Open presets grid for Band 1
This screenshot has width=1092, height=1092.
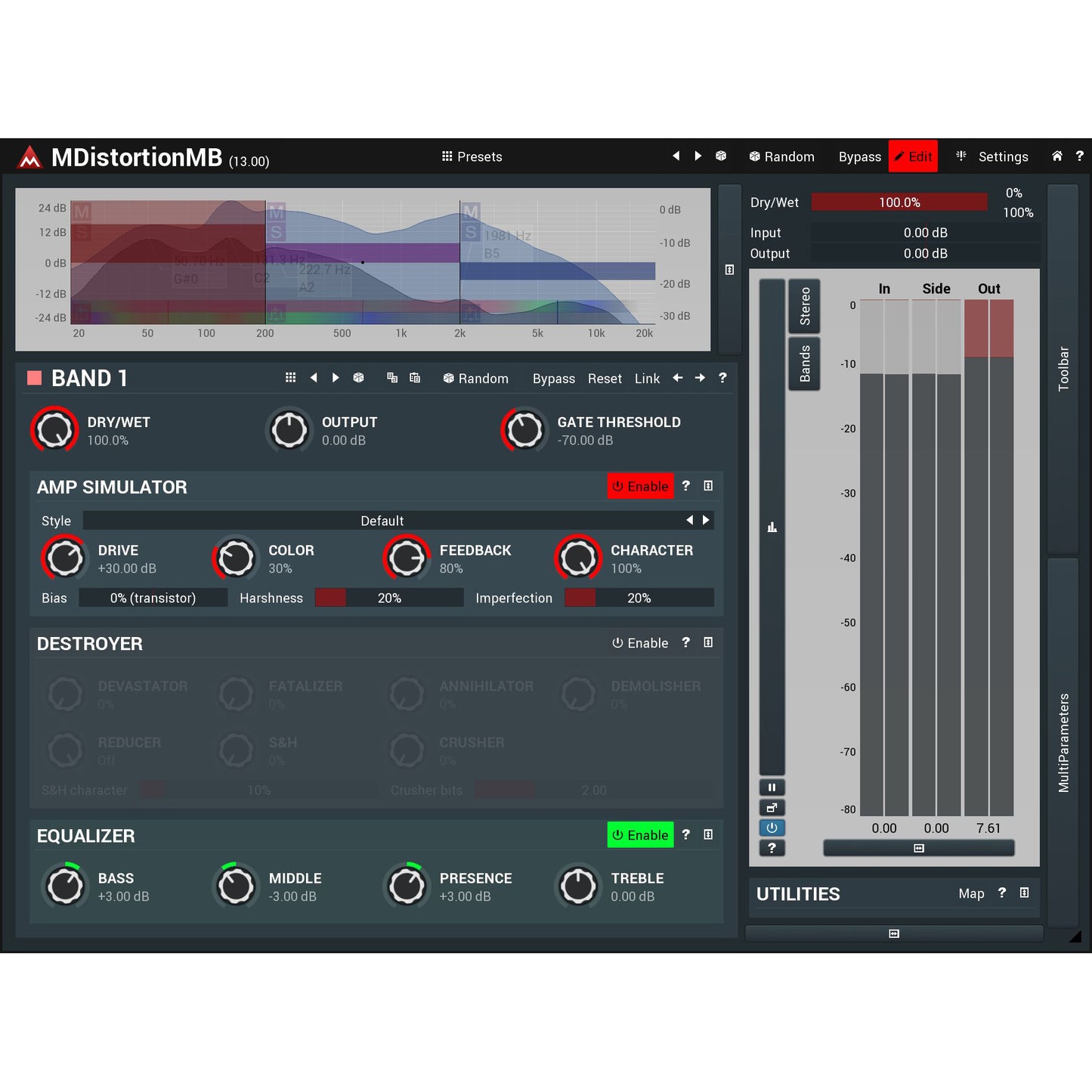[x=290, y=378]
